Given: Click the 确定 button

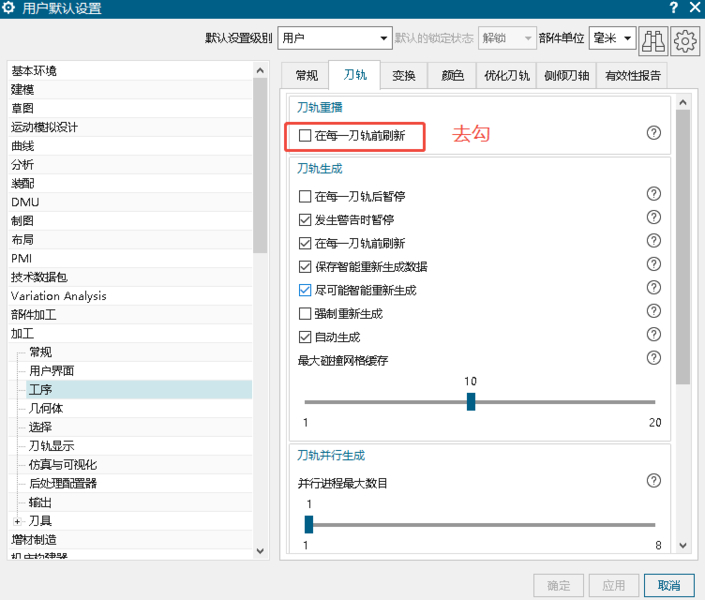Looking at the screenshot, I should [x=558, y=585].
